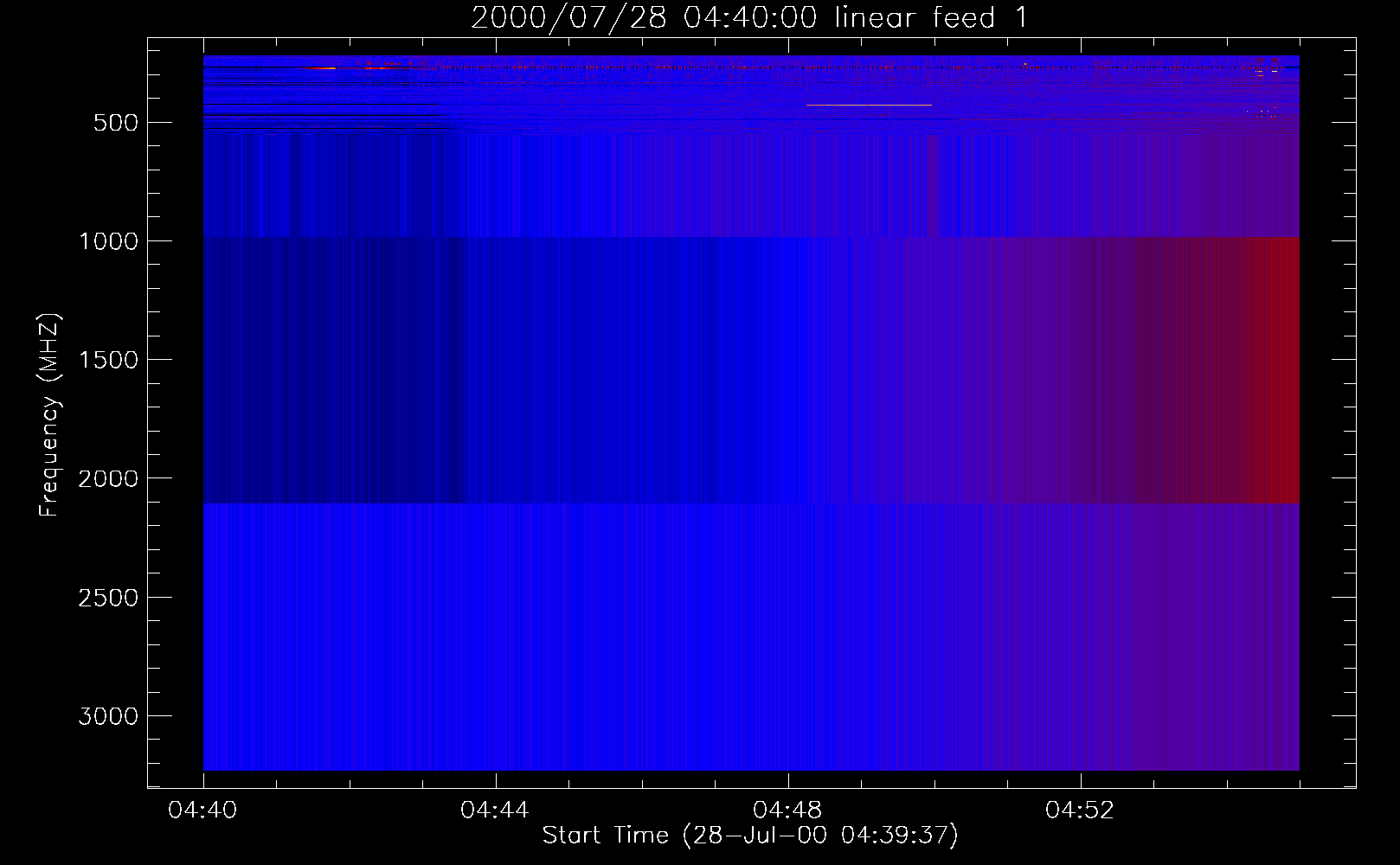Click the 2000 frequency tick label
The width and height of the screenshot is (1400, 865).
coord(108,479)
